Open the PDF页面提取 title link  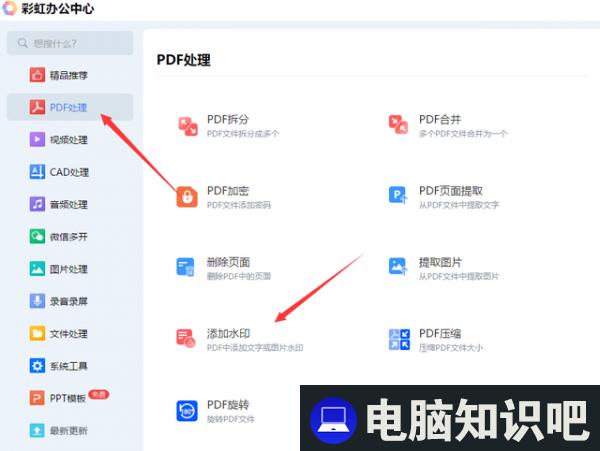[451, 190]
